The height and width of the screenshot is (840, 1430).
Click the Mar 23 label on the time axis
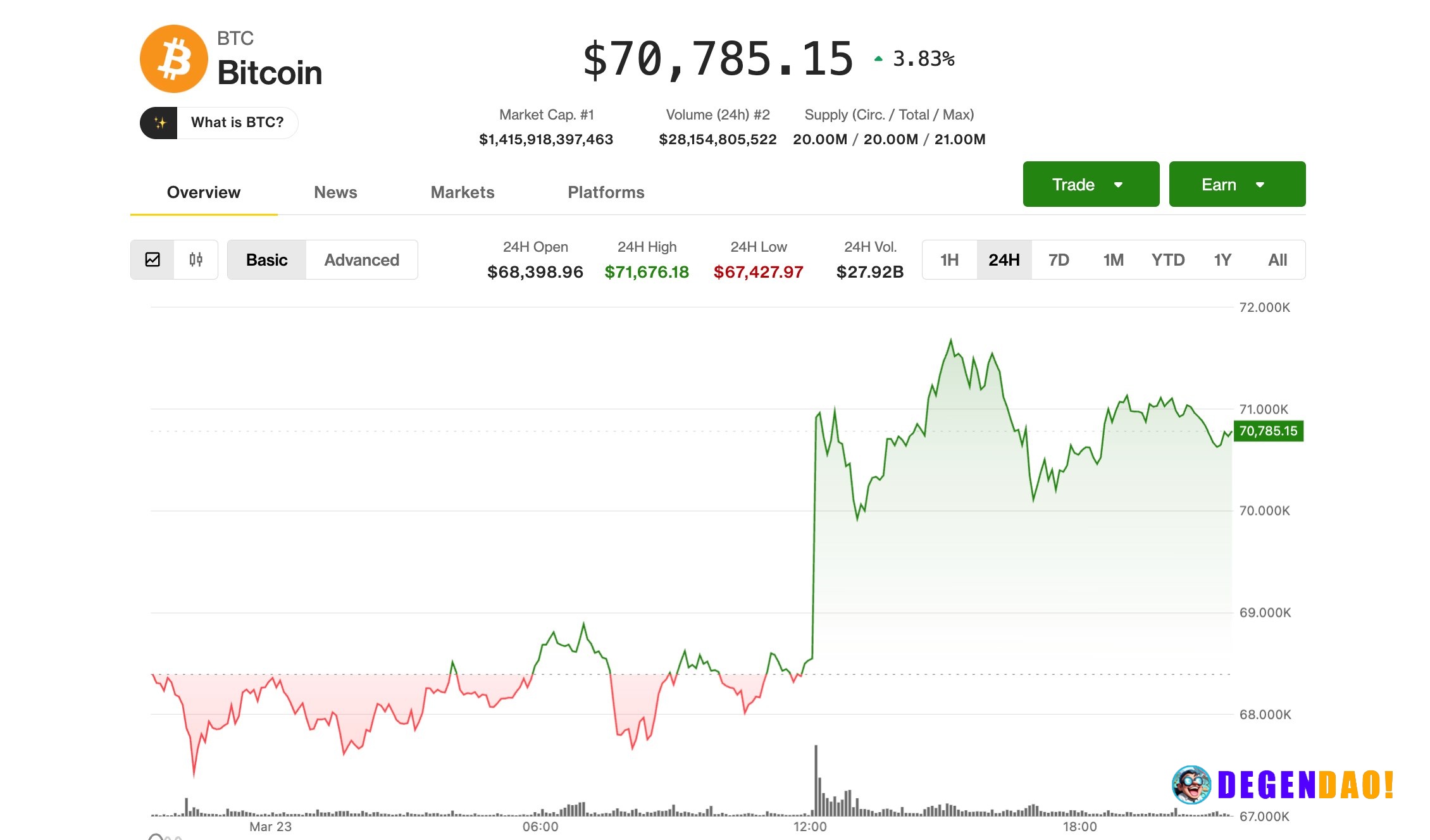coord(270,826)
